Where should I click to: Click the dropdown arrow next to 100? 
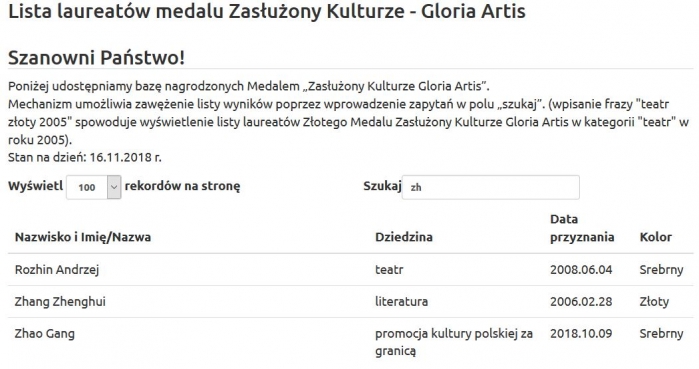click(114, 187)
